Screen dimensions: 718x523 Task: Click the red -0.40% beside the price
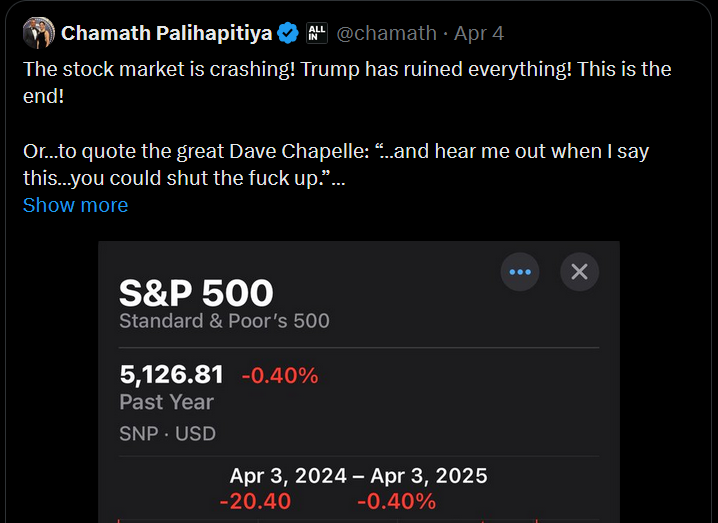tap(280, 376)
